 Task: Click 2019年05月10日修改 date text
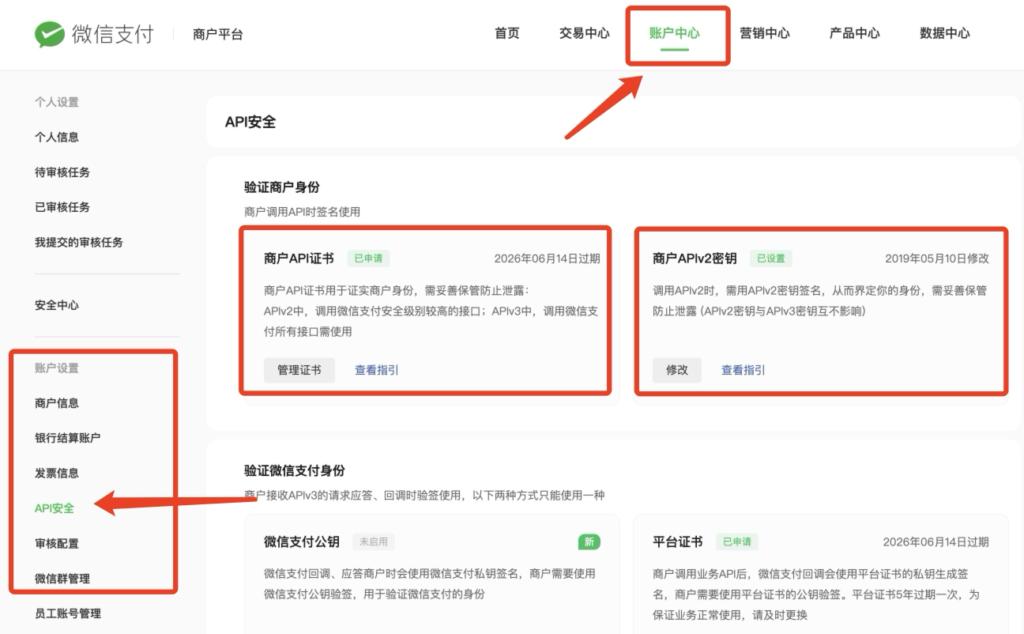[x=936, y=259]
